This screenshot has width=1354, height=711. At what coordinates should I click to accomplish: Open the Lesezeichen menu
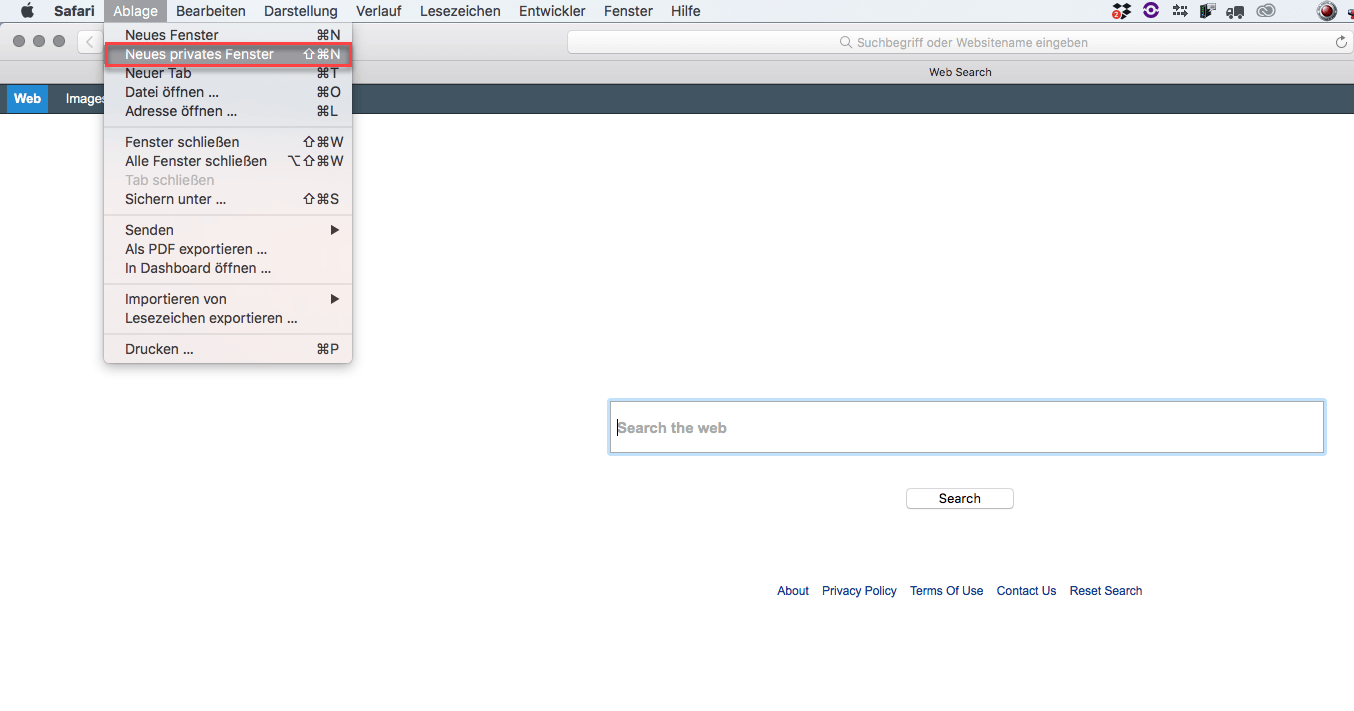(460, 11)
